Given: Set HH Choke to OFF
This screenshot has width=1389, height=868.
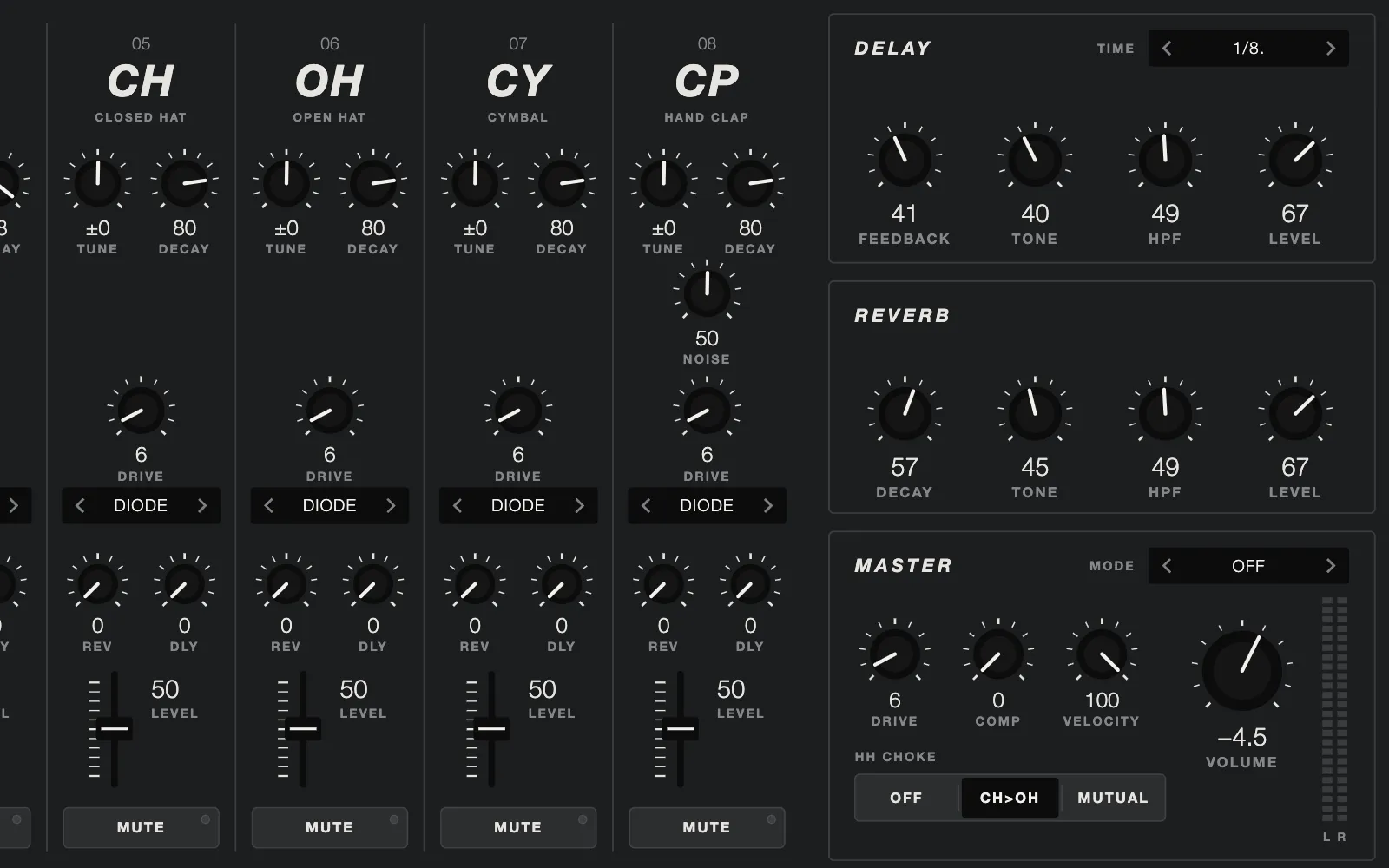Looking at the screenshot, I should coord(906,798).
